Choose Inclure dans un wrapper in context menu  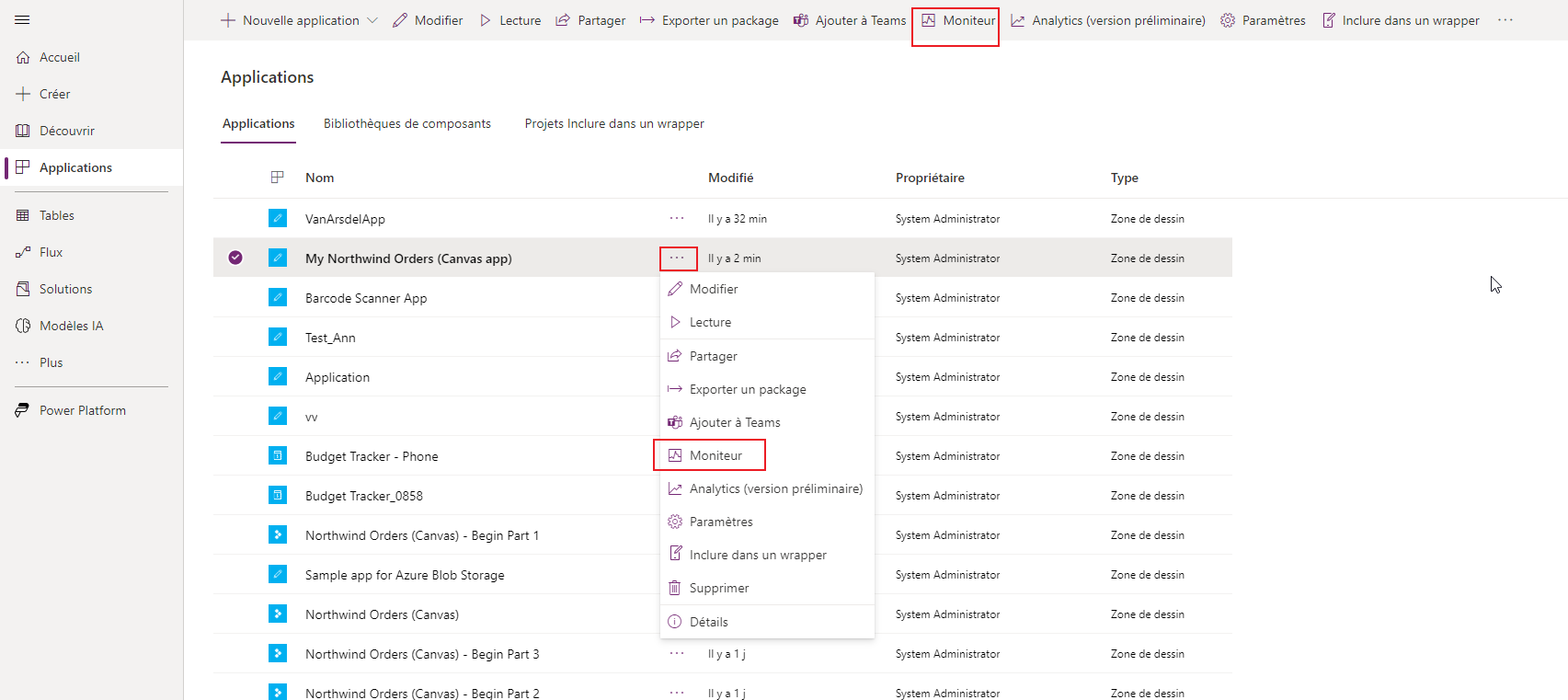(x=767, y=555)
